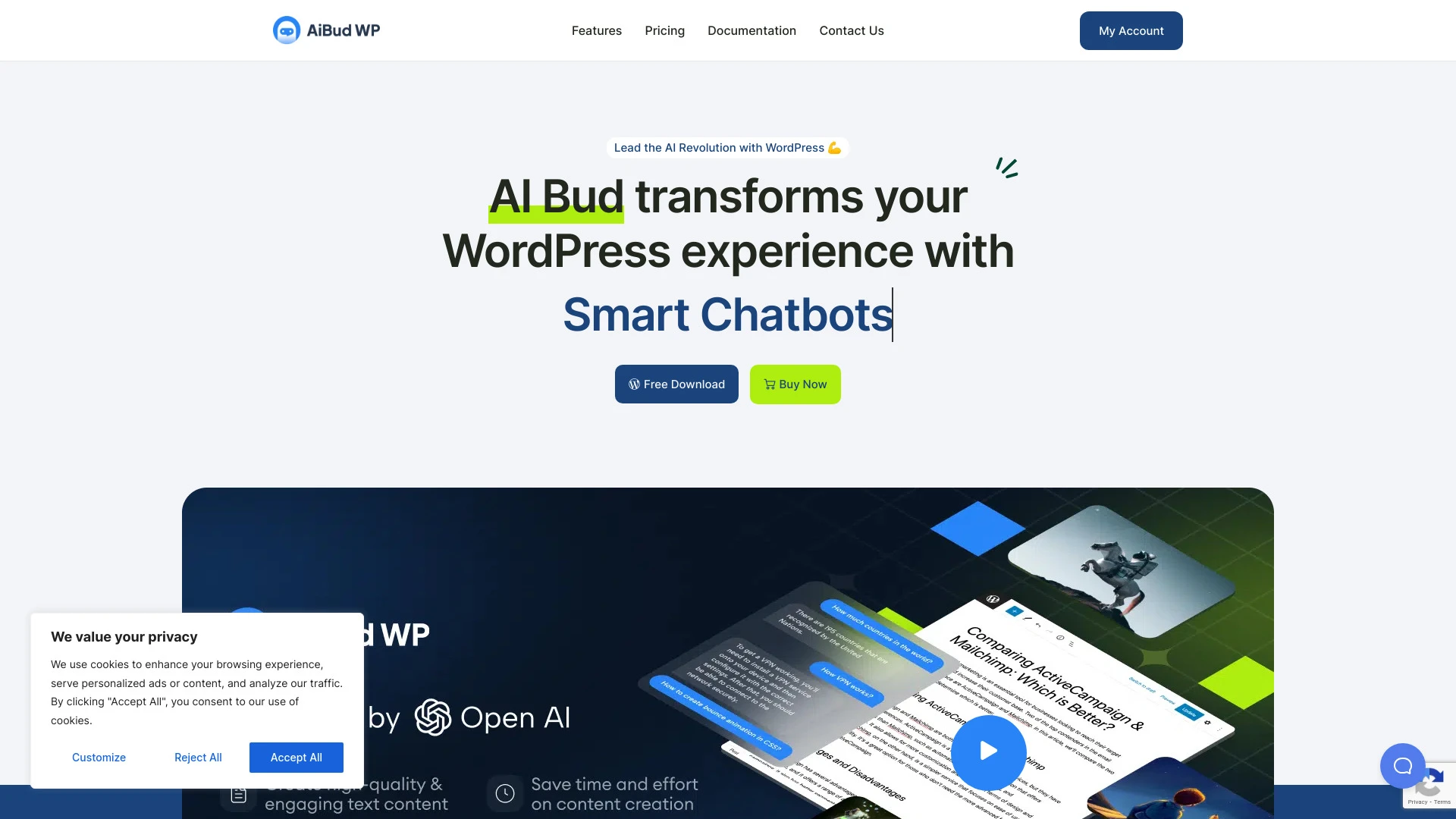The height and width of the screenshot is (819, 1456).
Task: Click the OpenAI logo icon
Action: (x=432, y=716)
